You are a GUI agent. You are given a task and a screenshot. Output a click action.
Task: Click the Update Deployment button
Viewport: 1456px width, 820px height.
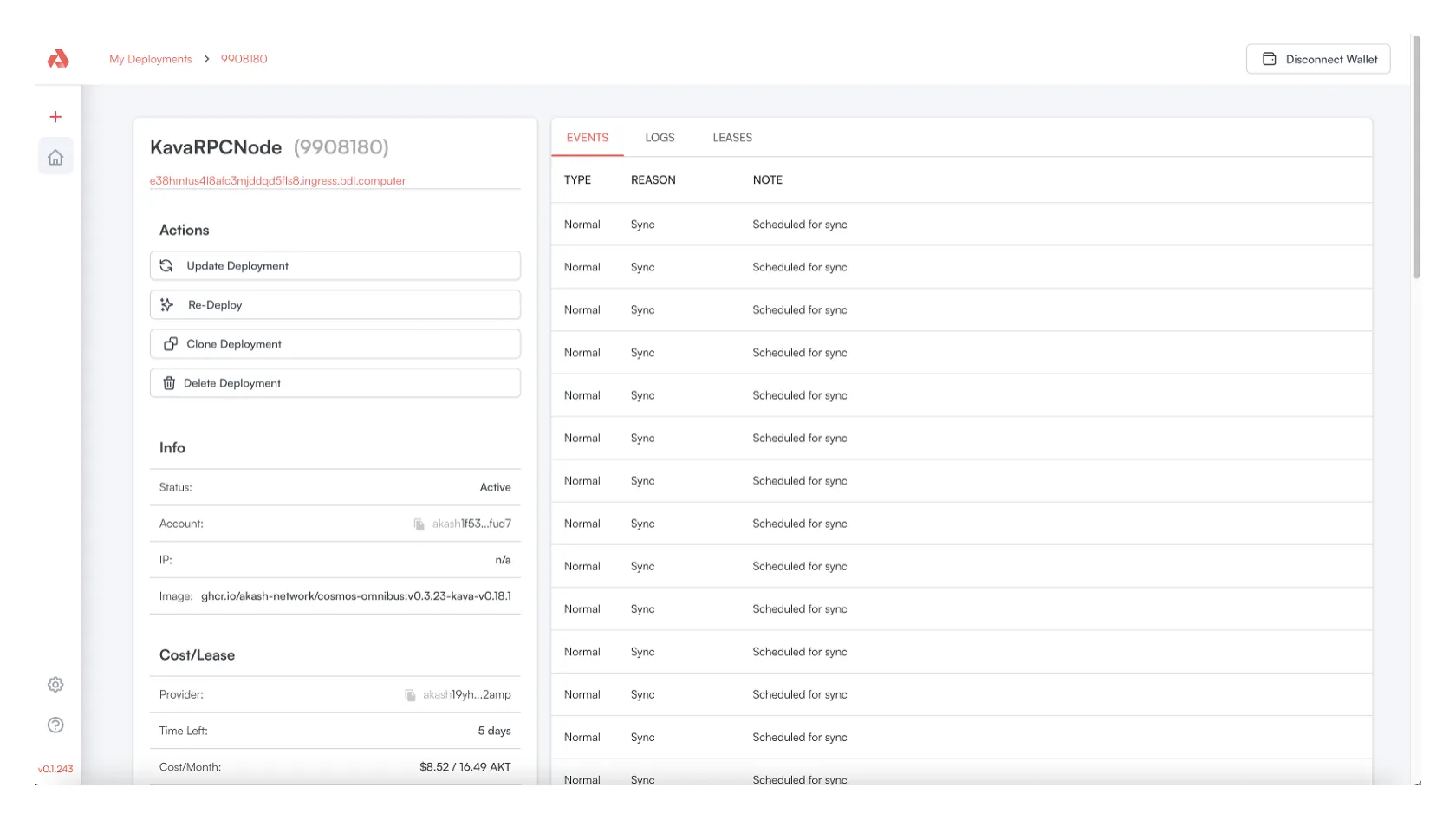[x=335, y=266]
